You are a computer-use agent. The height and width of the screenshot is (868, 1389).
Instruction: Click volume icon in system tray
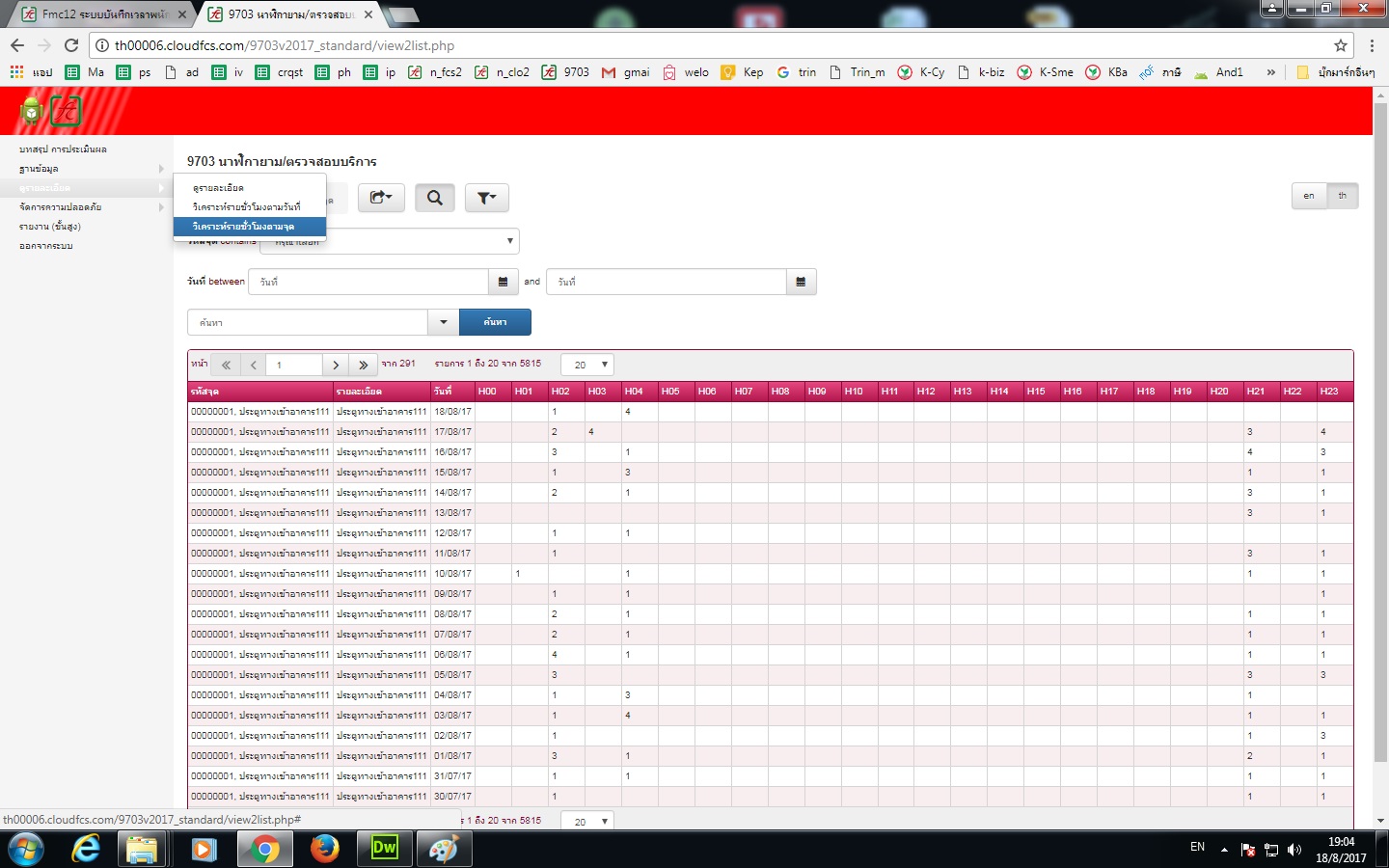pyautogui.click(x=1294, y=850)
